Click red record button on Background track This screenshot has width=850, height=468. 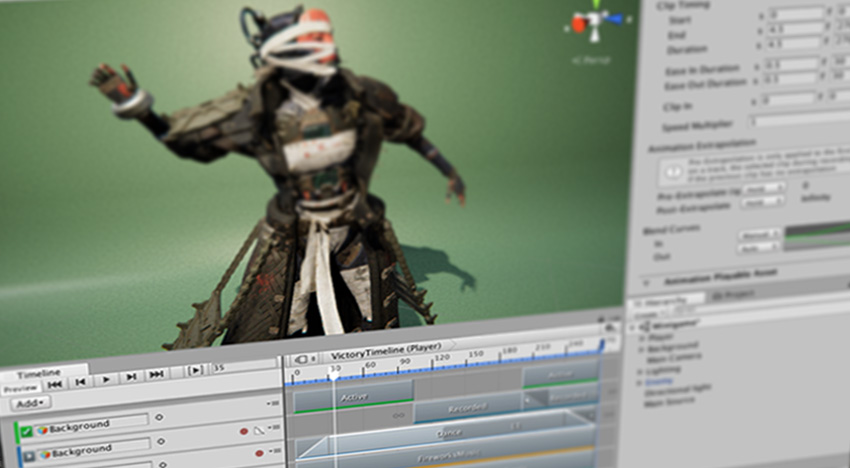point(243,431)
